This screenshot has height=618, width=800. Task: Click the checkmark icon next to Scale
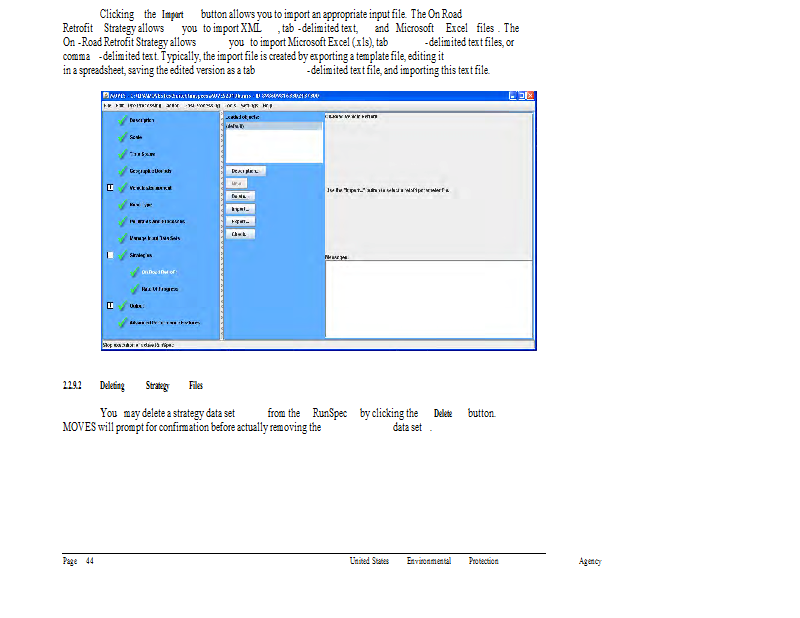tap(121, 137)
